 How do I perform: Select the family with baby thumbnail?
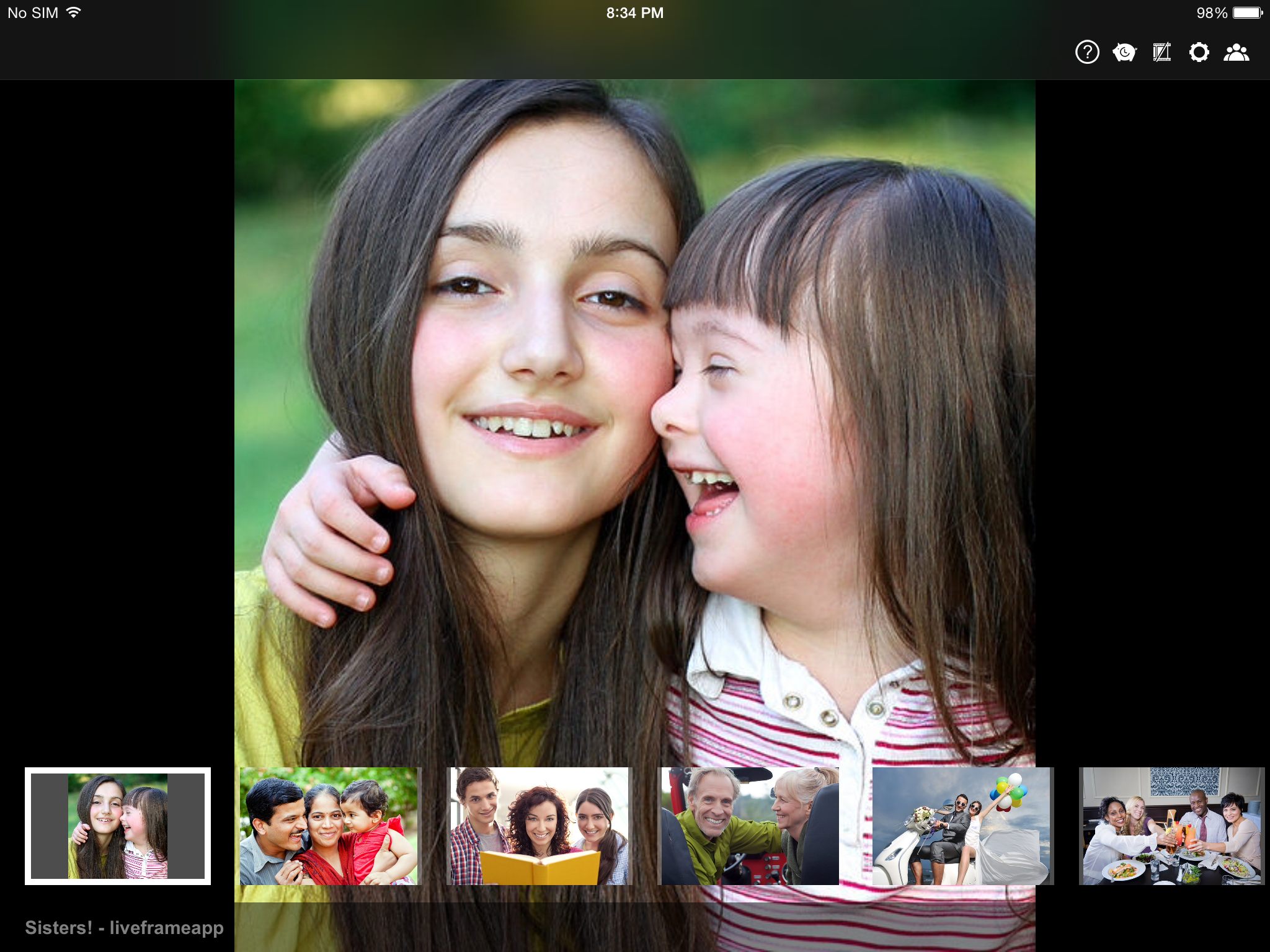329,826
